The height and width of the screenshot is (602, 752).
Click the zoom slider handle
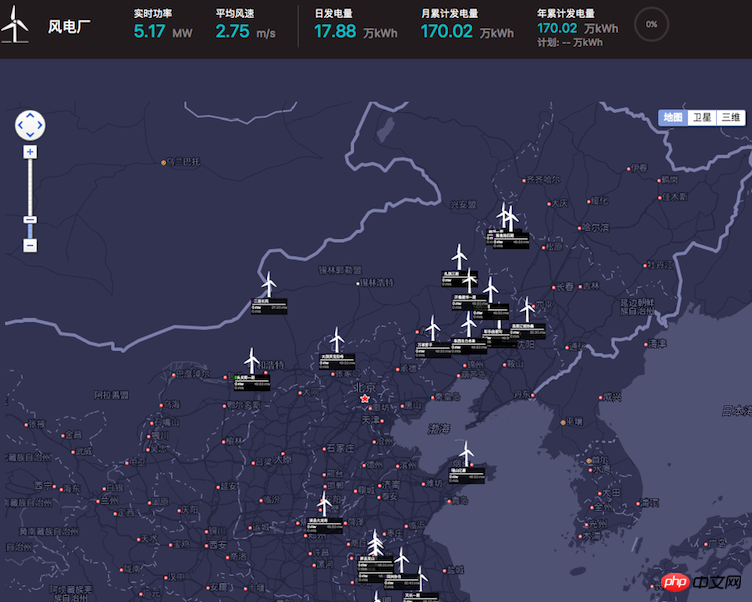click(30, 219)
